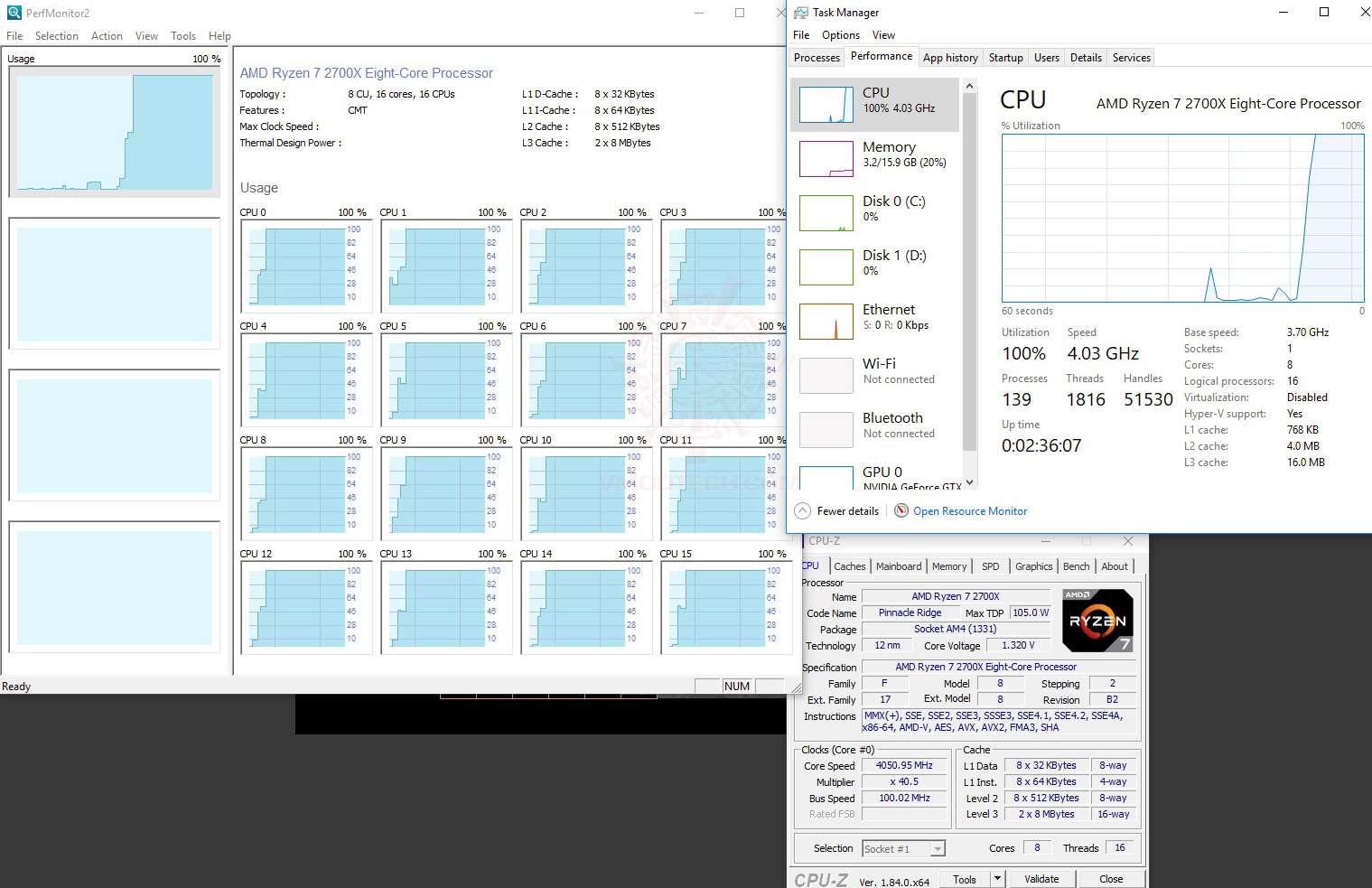Open the Details tab in Task Manager

[x=1086, y=58]
